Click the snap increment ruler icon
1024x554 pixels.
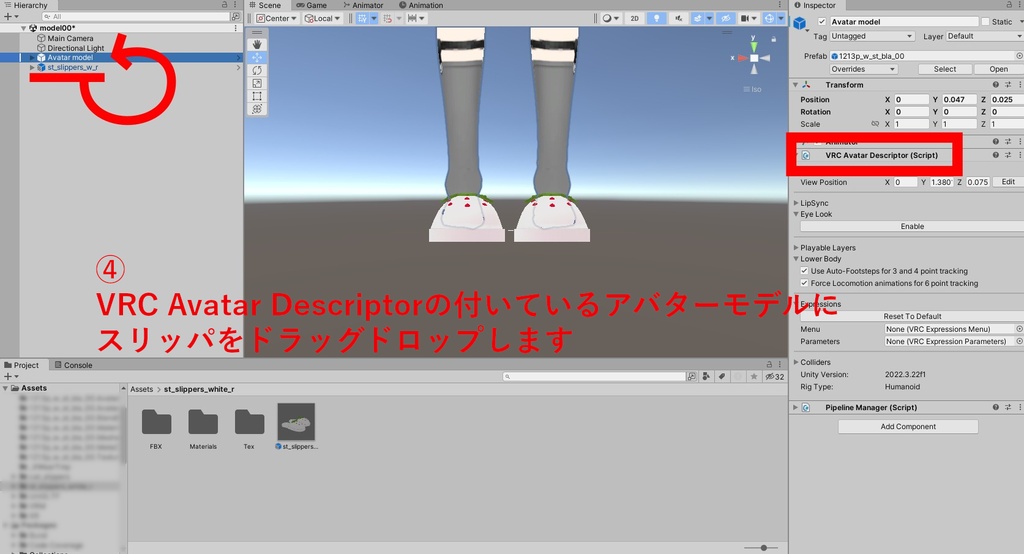tap(412, 18)
